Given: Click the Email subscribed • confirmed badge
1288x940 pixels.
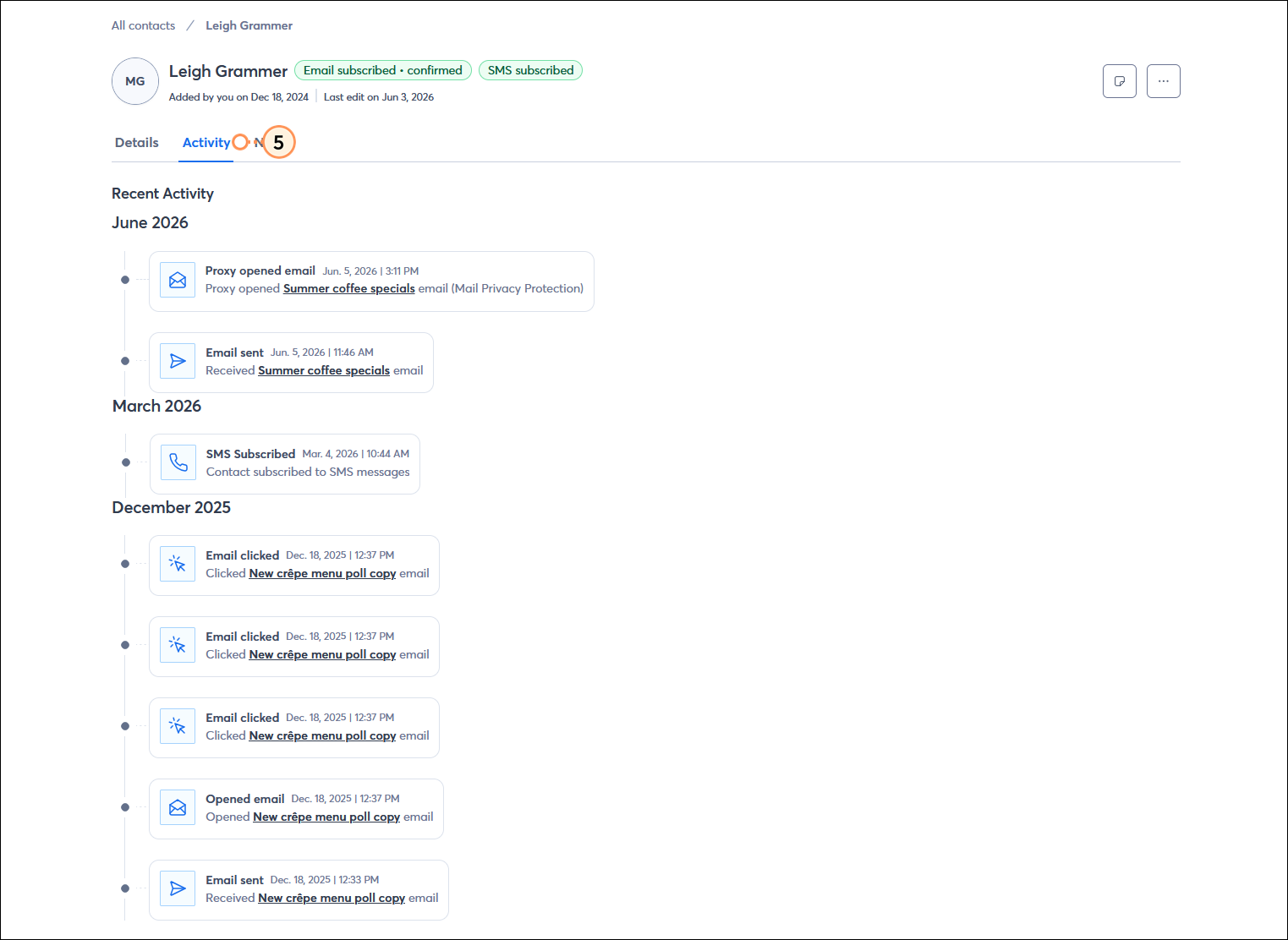Looking at the screenshot, I should pyautogui.click(x=383, y=70).
